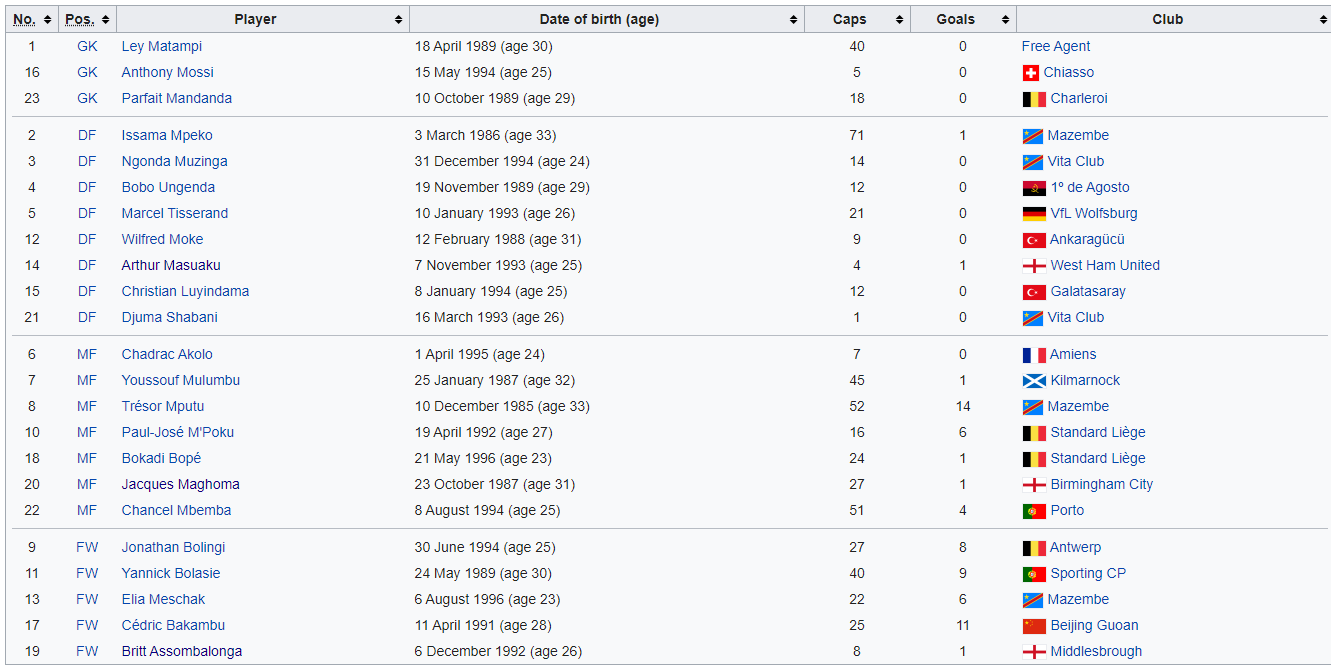Open the Yannick Bolasie player page

[170, 574]
